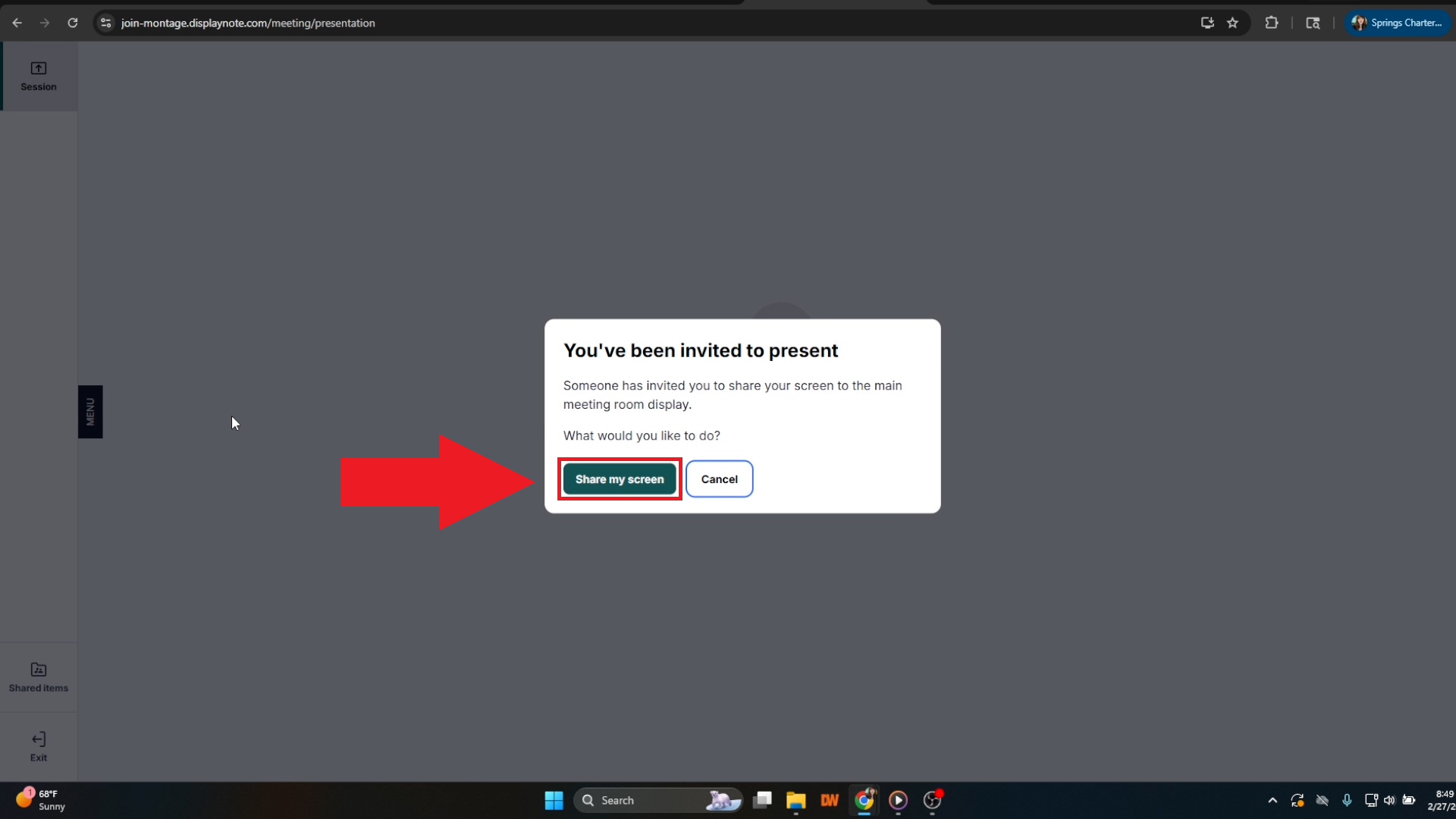The width and height of the screenshot is (1456, 819).
Task: Show hidden system tray icons
Action: (1272, 800)
